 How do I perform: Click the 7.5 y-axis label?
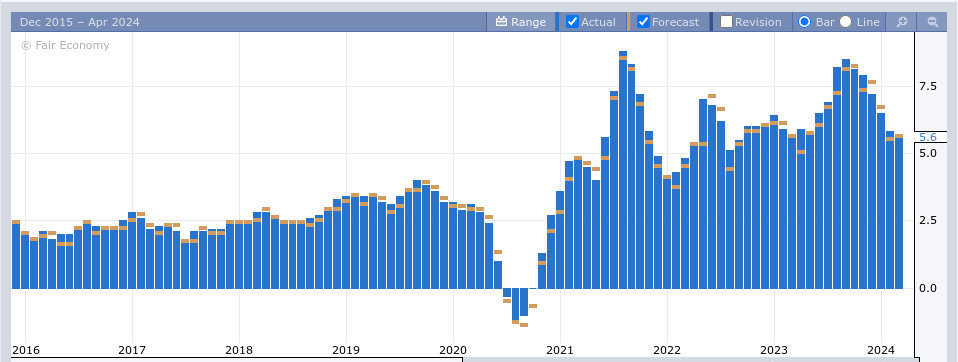tap(928, 87)
